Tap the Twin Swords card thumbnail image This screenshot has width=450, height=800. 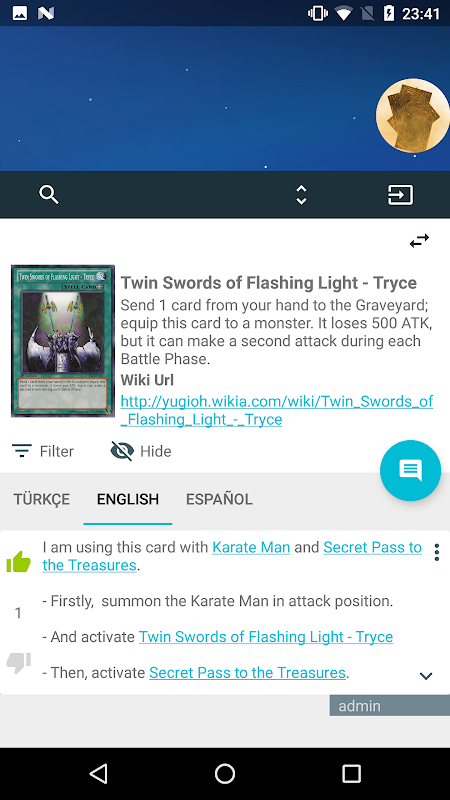click(63, 341)
